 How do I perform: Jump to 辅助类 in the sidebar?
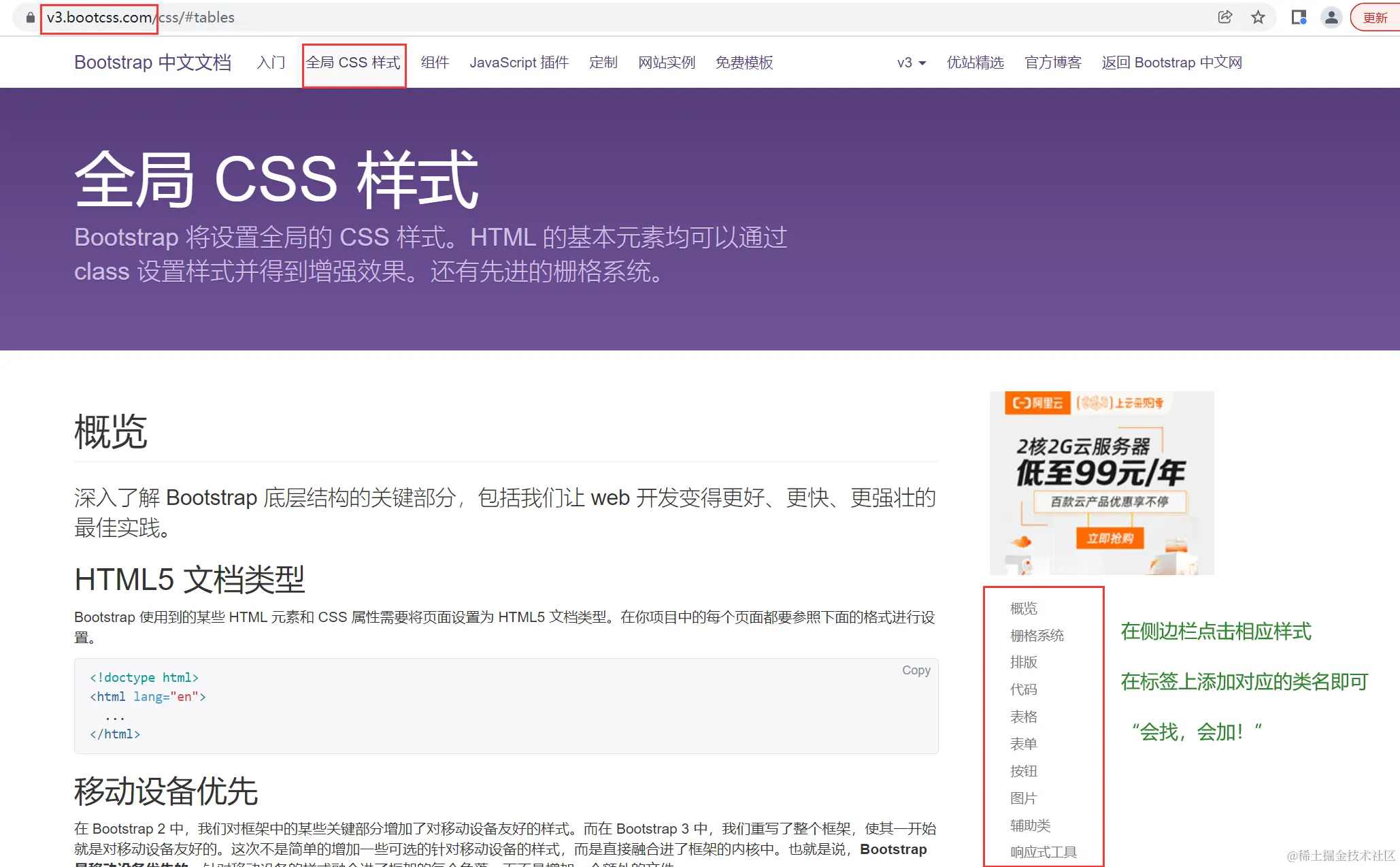[x=1030, y=825]
